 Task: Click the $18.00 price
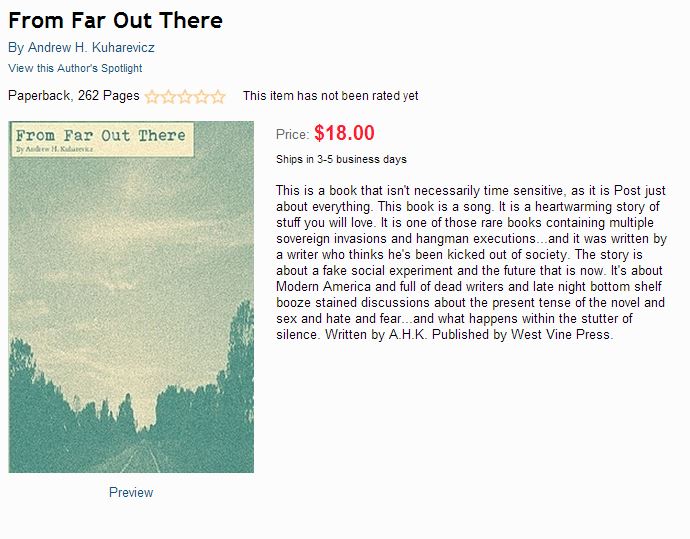(x=344, y=133)
